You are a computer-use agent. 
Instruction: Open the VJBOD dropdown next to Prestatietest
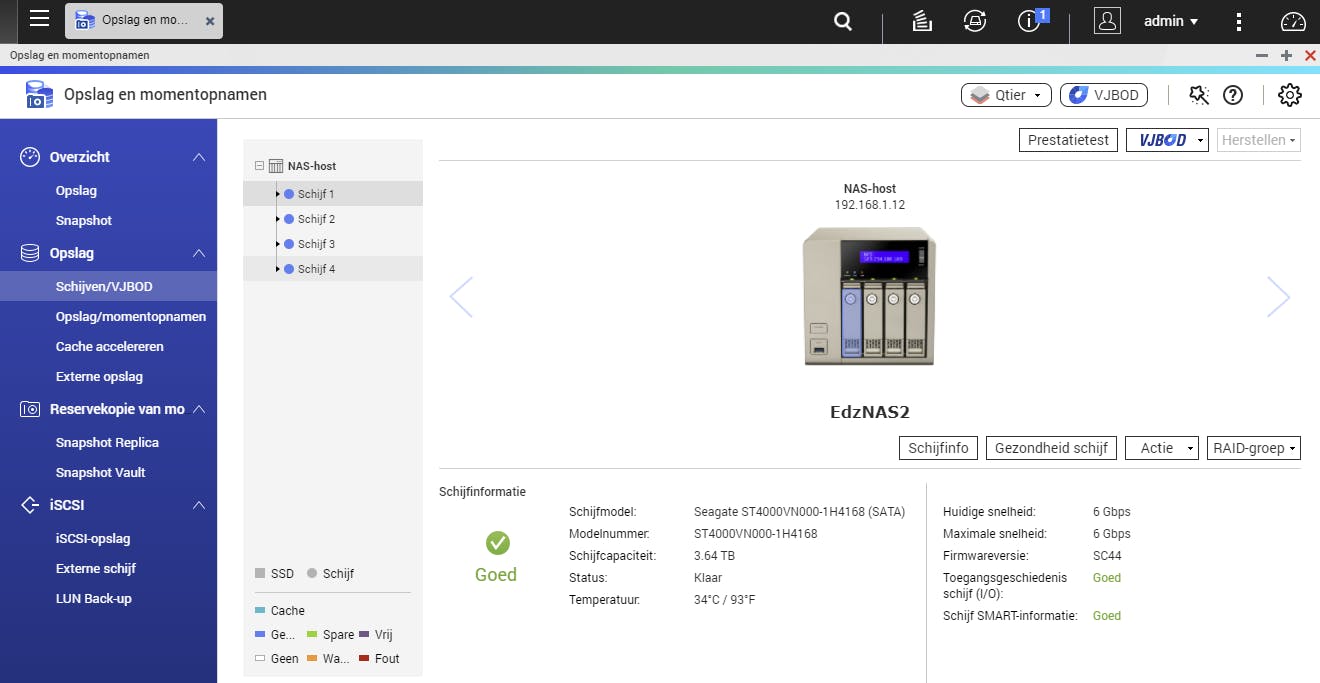tap(1167, 140)
